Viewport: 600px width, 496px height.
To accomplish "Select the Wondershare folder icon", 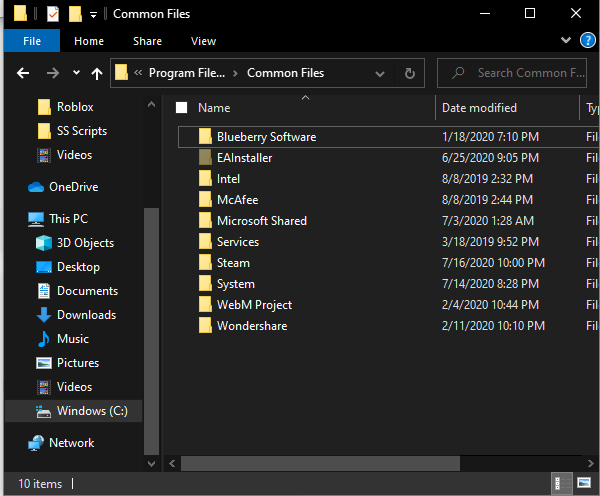I will [x=205, y=325].
